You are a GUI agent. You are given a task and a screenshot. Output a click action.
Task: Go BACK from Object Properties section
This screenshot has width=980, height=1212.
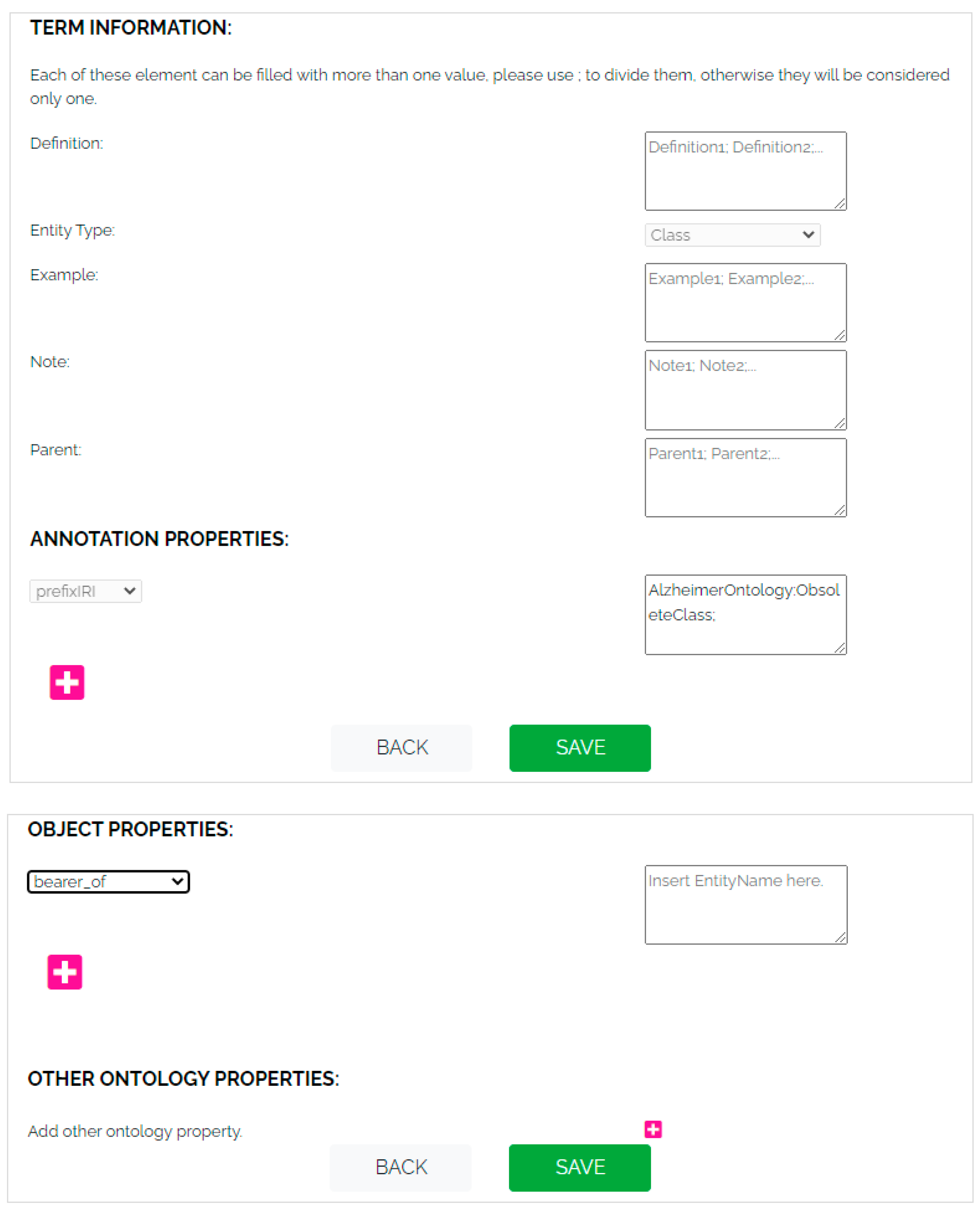pyautogui.click(x=401, y=1167)
